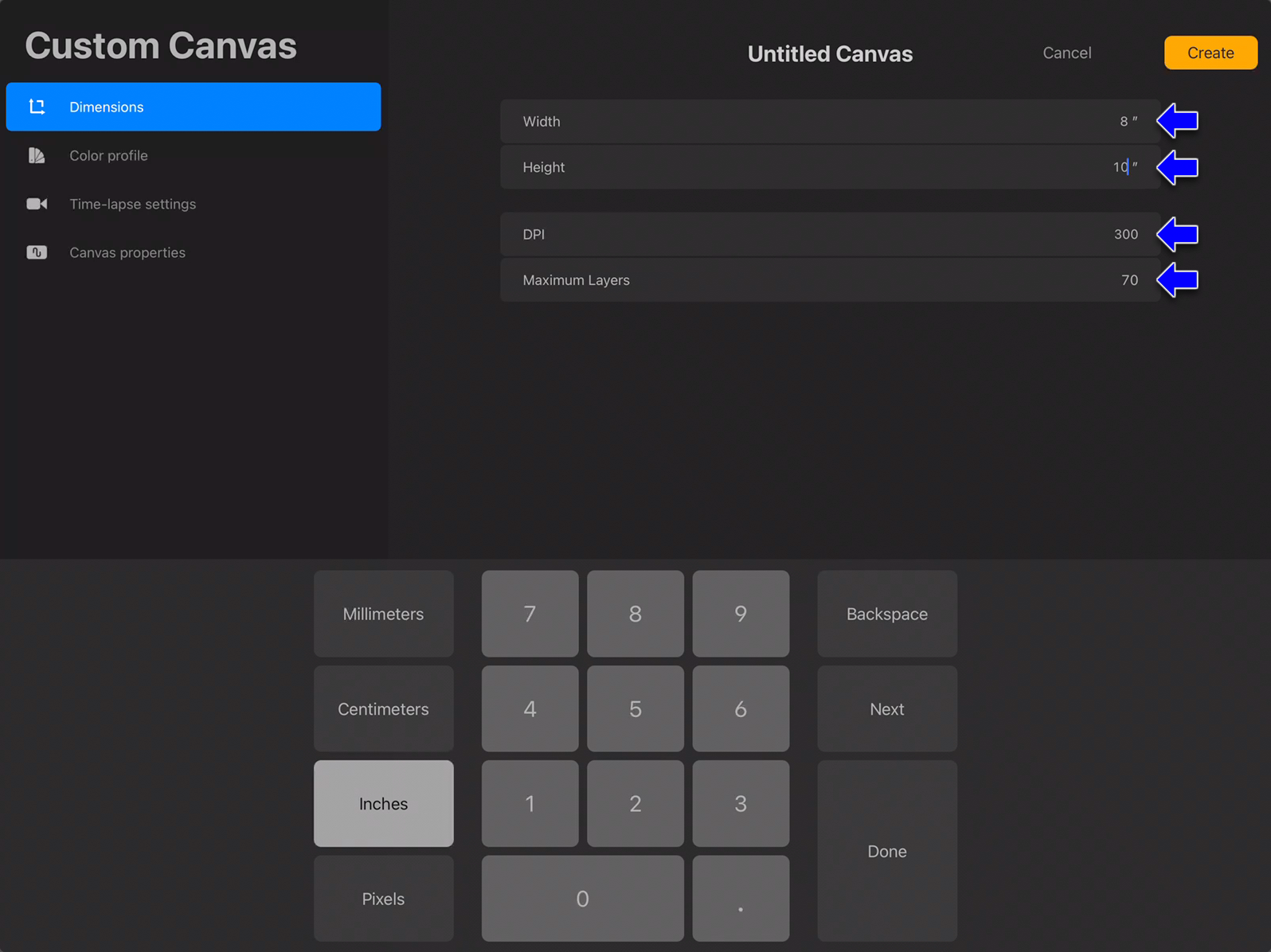Tap the 4 key on keypad
The height and width of the screenshot is (952, 1271).
click(x=530, y=708)
